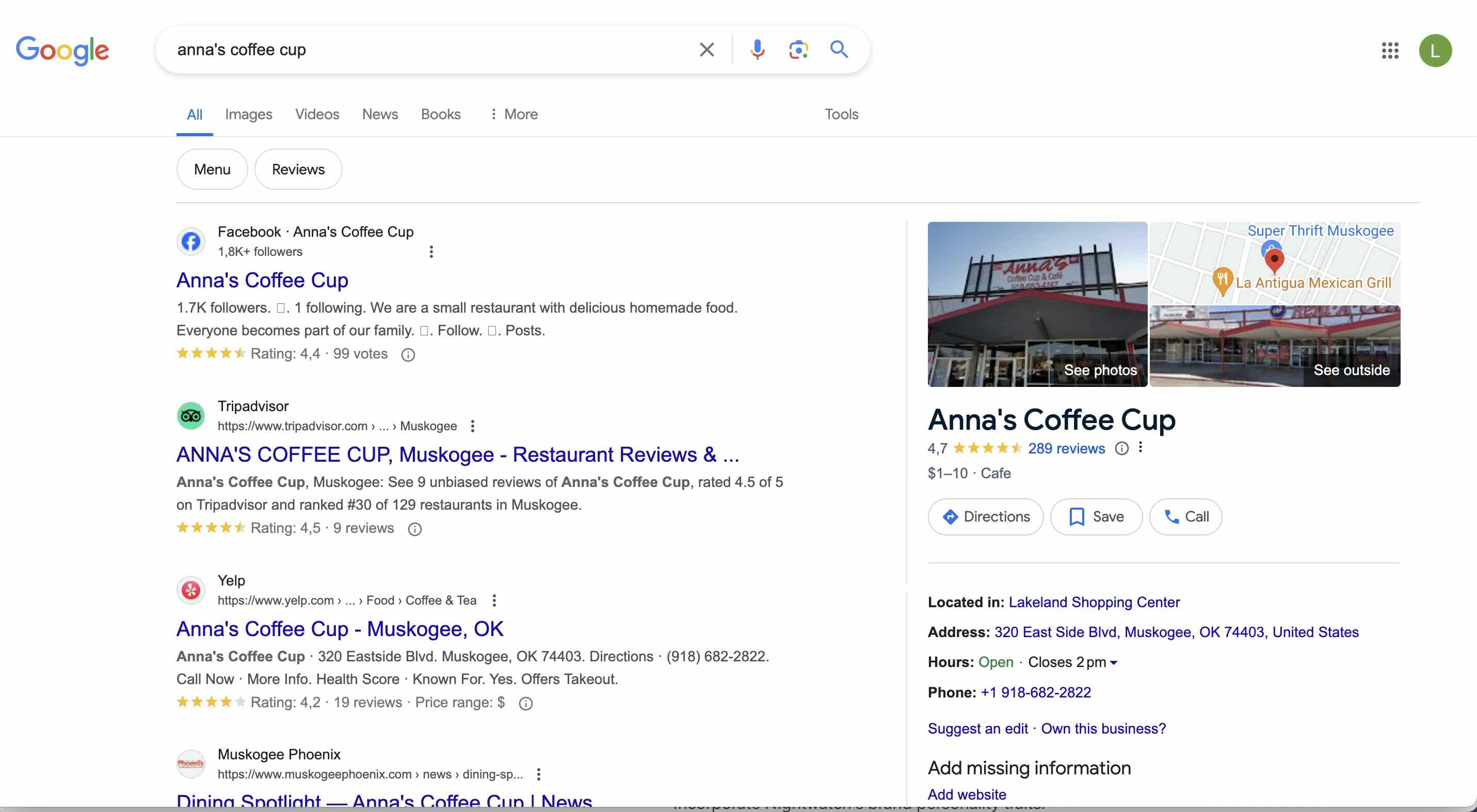Image resolution: width=1477 pixels, height=812 pixels.
Task: Activate voice search with the microphone icon
Action: (757, 50)
